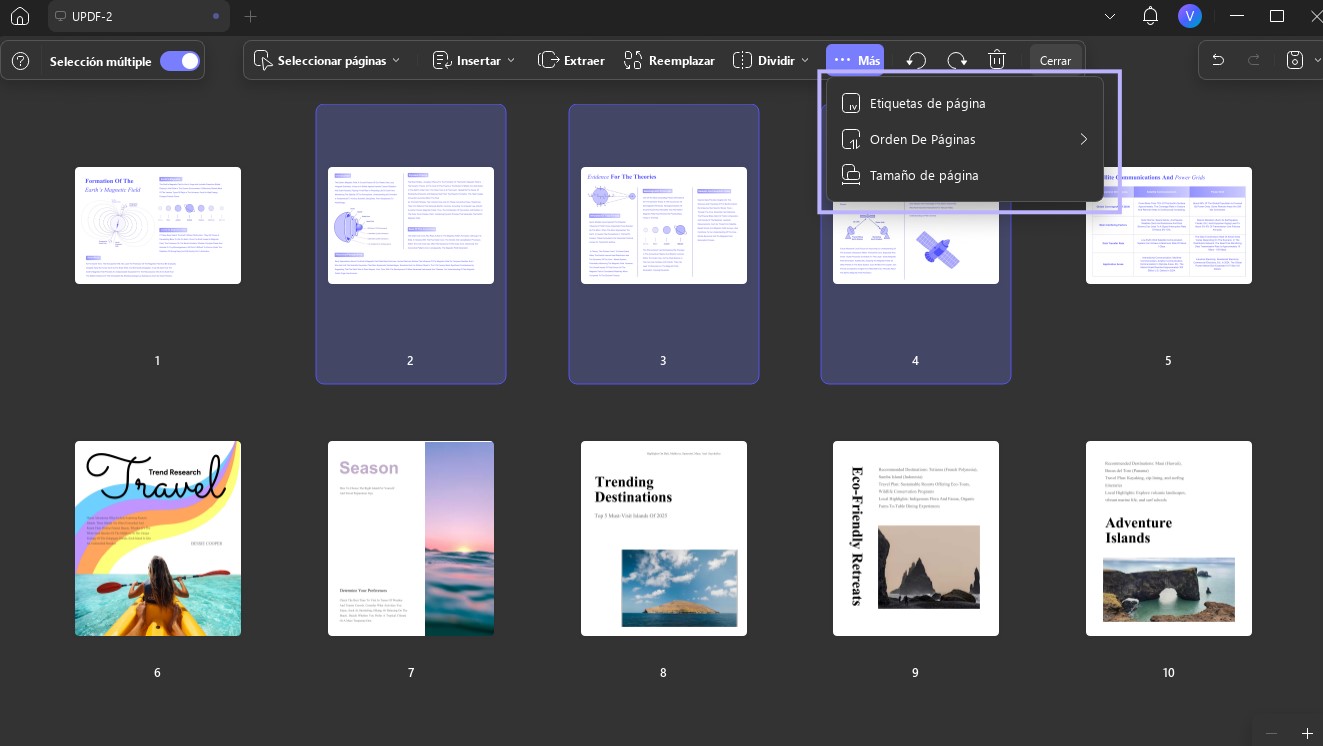Viewport: 1323px width, 746px height.
Task: Open the Seleccionar páginas dropdown
Action: click(327, 61)
